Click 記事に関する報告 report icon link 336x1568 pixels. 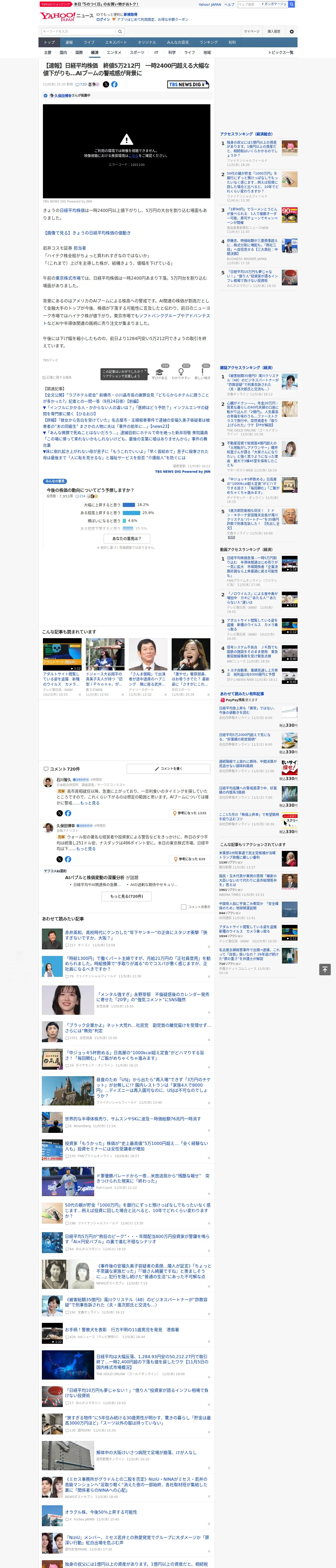(x=57, y=377)
